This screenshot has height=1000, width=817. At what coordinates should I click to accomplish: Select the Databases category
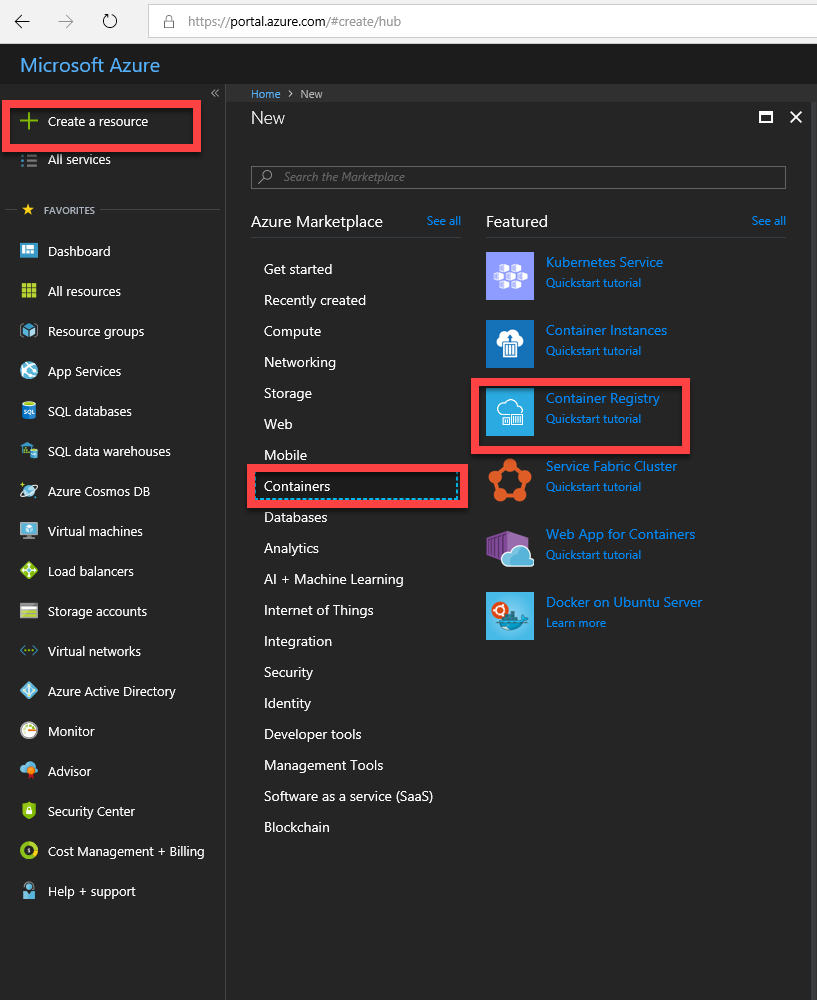(295, 517)
